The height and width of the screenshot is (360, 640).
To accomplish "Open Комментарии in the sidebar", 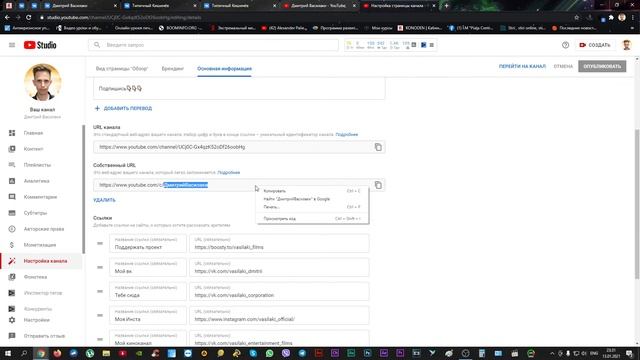I will click(41, 197).
